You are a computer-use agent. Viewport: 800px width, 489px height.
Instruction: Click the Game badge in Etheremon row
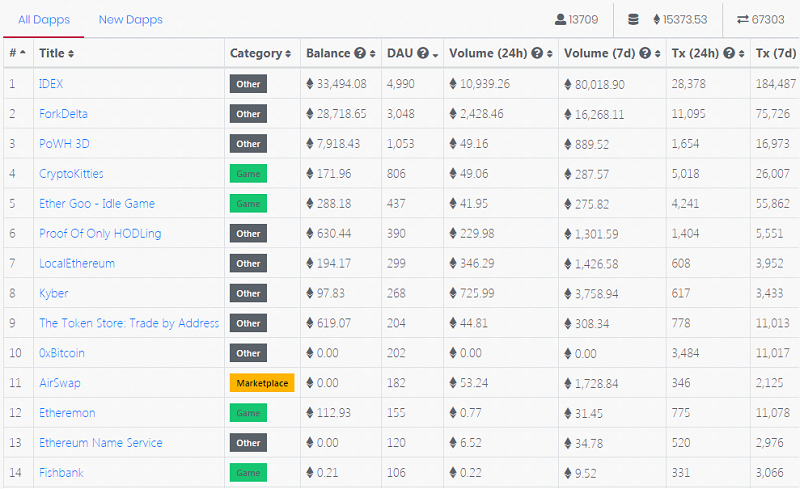pyautogui.click(x=248, y=413)
